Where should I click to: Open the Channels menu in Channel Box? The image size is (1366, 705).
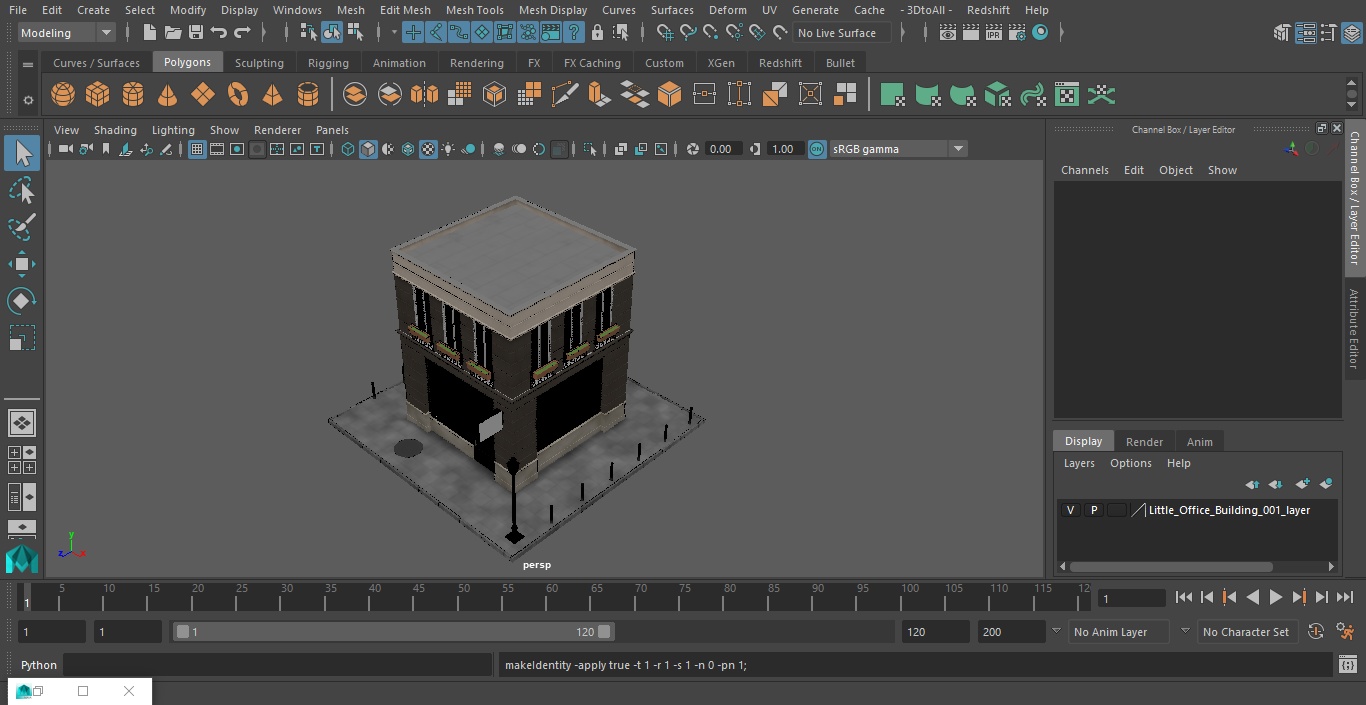tap(1085, 170)
